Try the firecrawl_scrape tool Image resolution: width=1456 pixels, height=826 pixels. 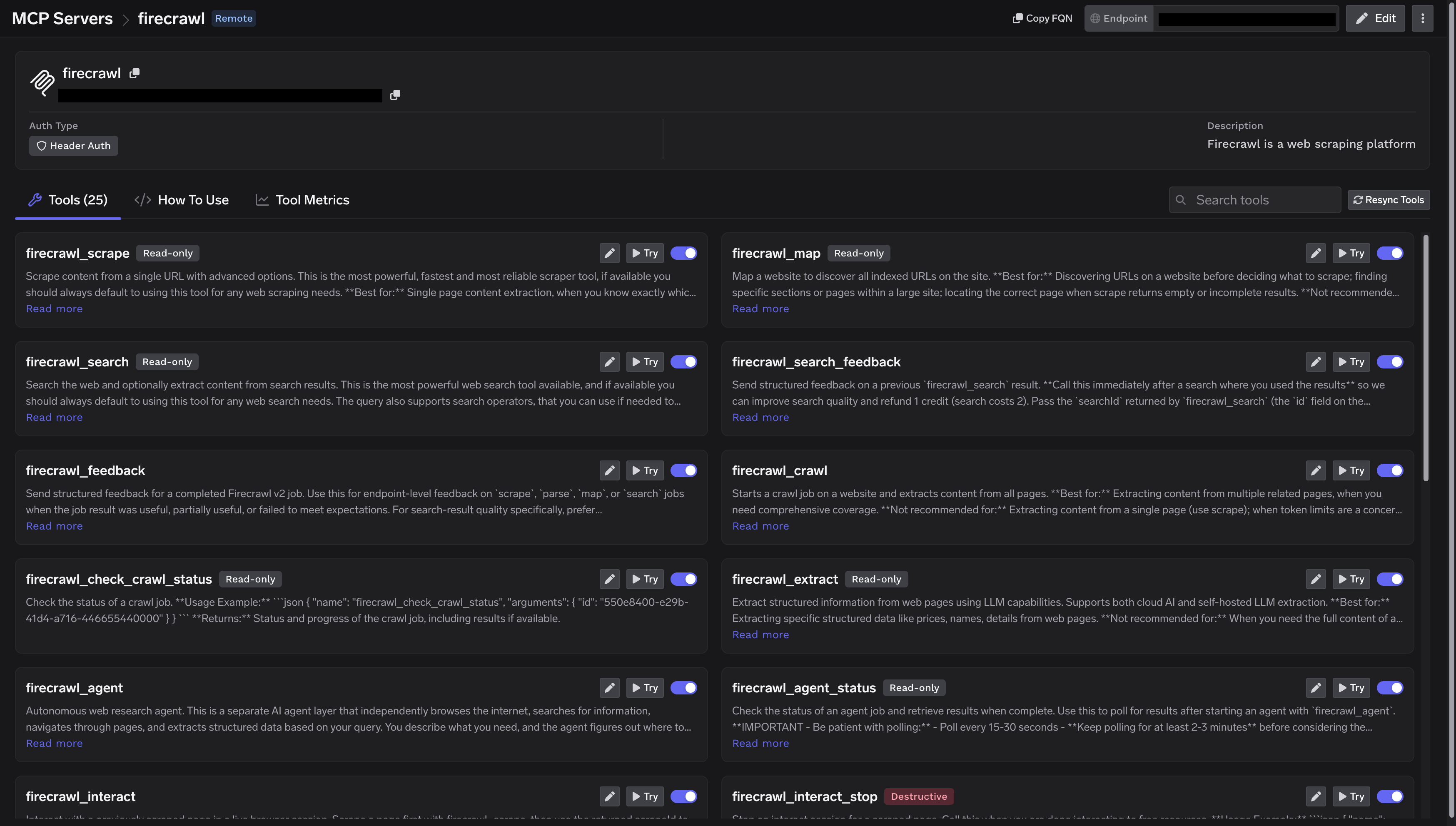[645, 253]
